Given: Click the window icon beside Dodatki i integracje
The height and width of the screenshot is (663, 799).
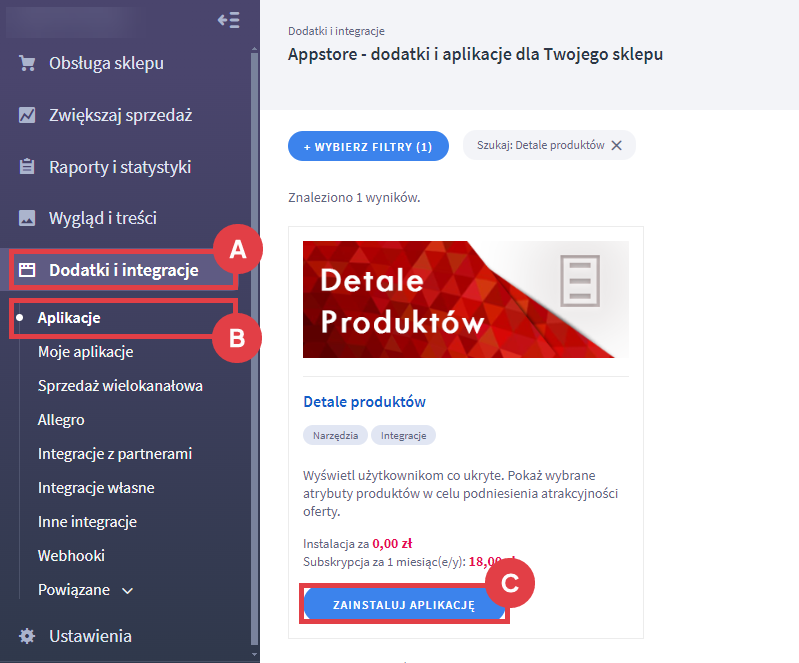Looking at the screenshot, I should pos(27,270).
